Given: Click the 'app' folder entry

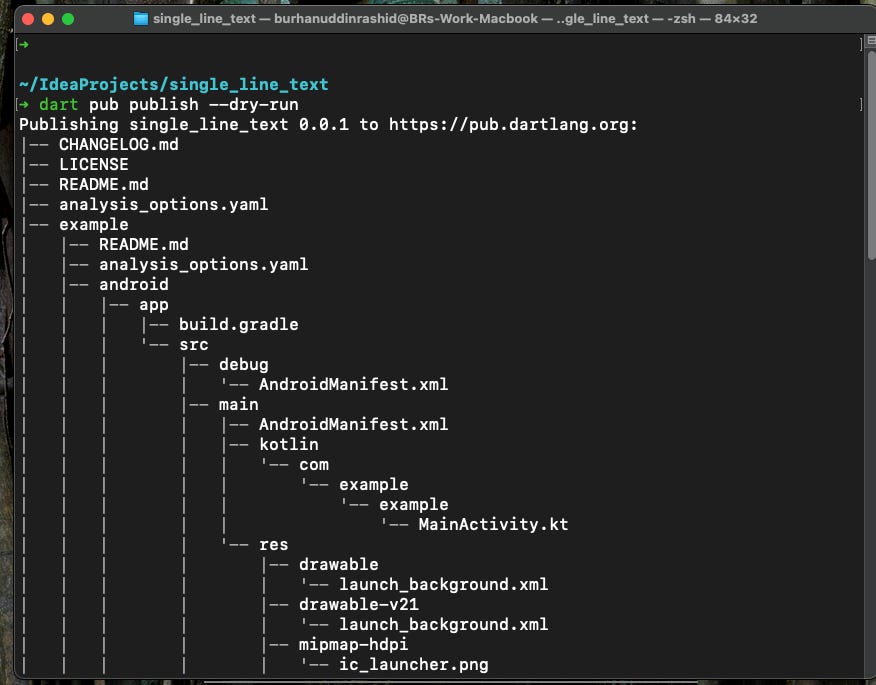Looking at the screenshot, I should click(x=154, y=305).
